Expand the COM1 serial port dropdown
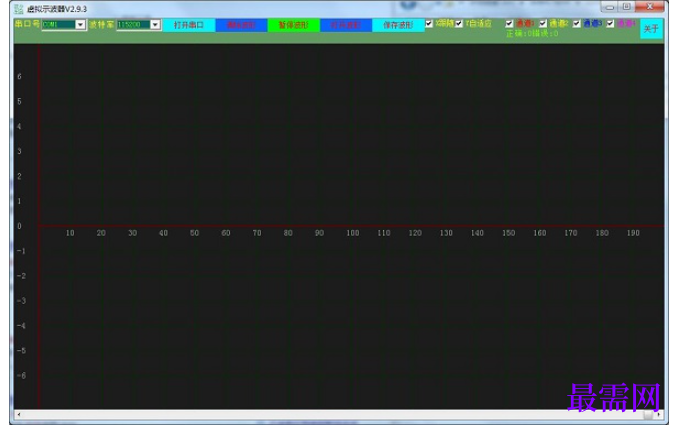The image size is (679, 429). click(80, 25)
